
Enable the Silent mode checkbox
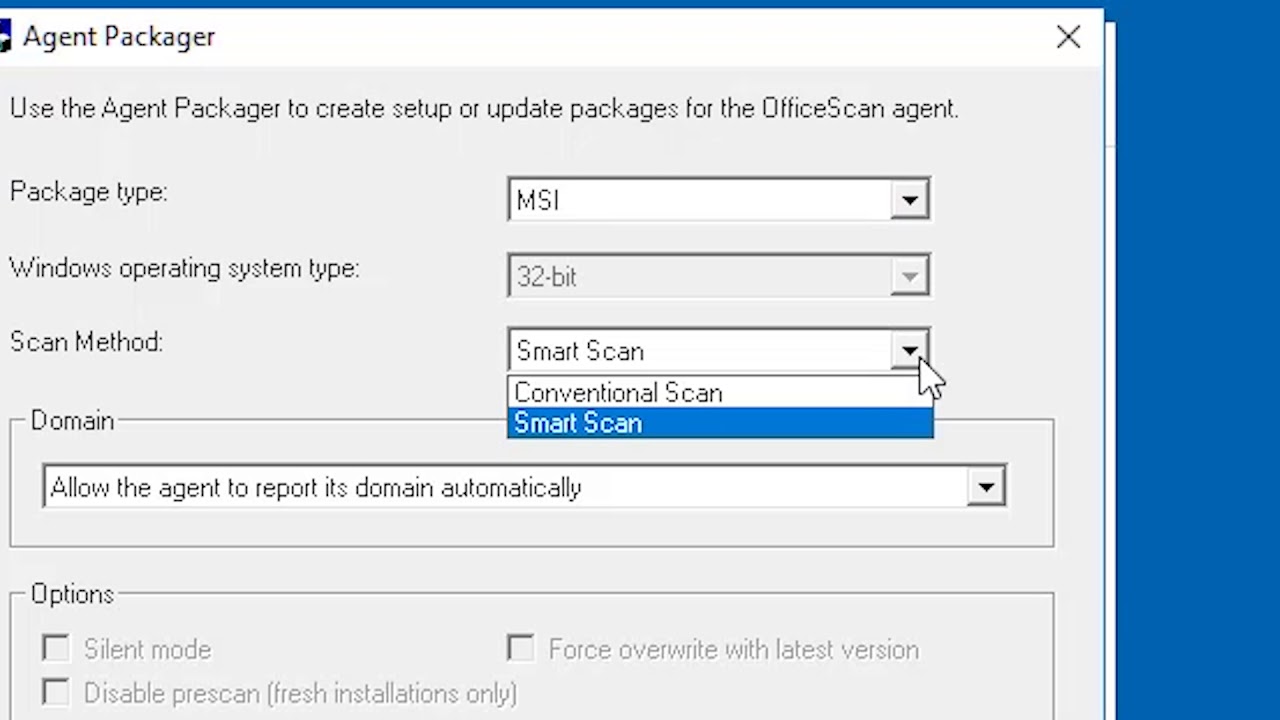coord(56,649)
